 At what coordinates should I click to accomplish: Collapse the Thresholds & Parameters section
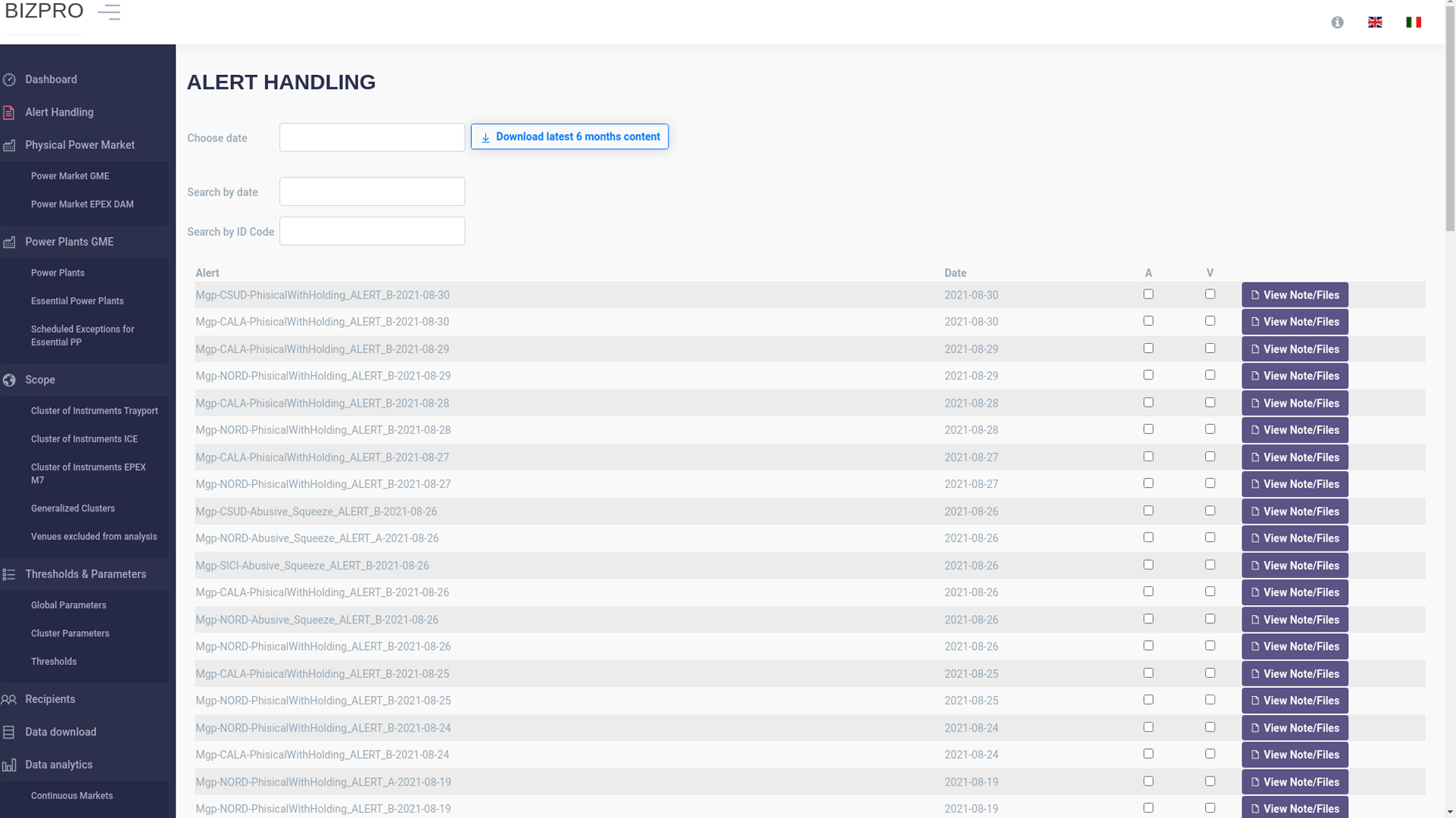pos(85,574)
